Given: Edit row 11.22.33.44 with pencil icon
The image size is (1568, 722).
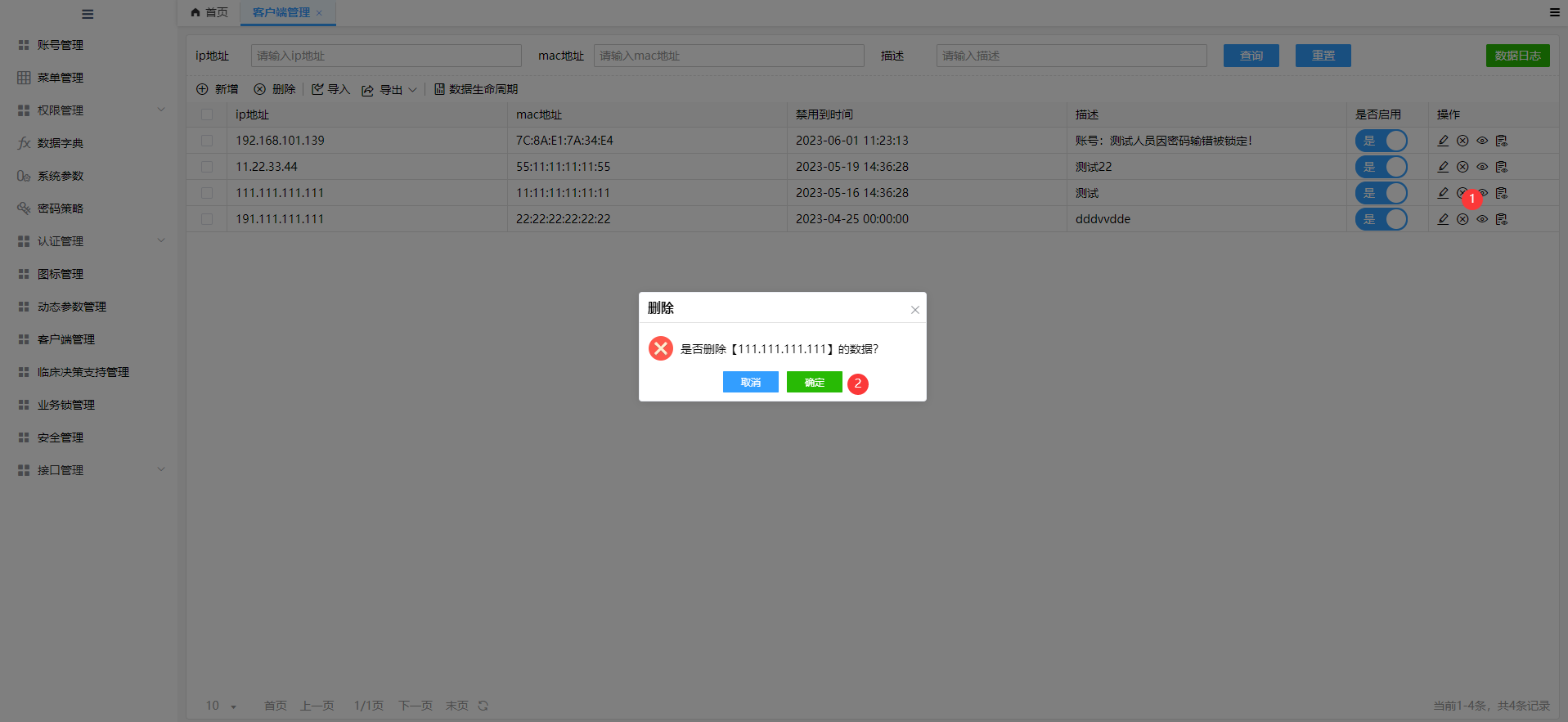Looking at the screenshot, I should (1444, 167).
